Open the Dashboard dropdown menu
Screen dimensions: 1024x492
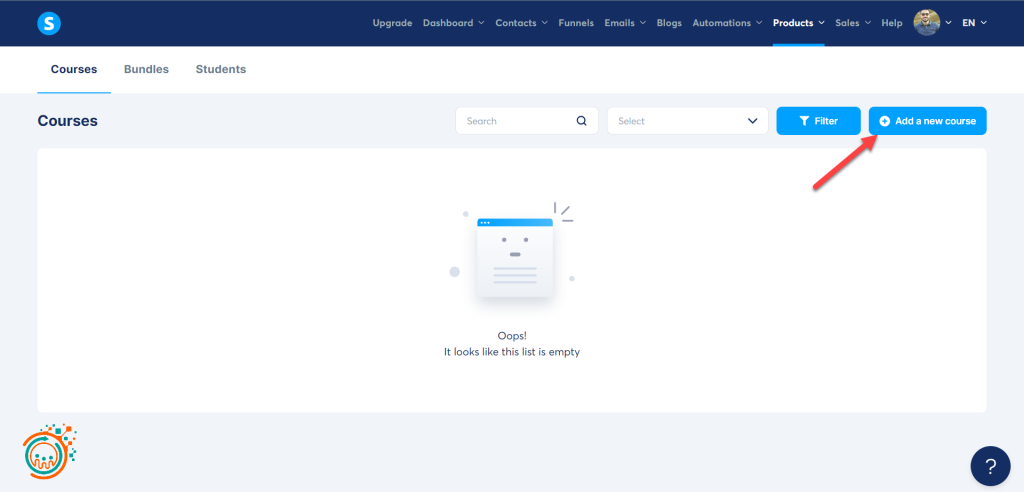point(453,23)
